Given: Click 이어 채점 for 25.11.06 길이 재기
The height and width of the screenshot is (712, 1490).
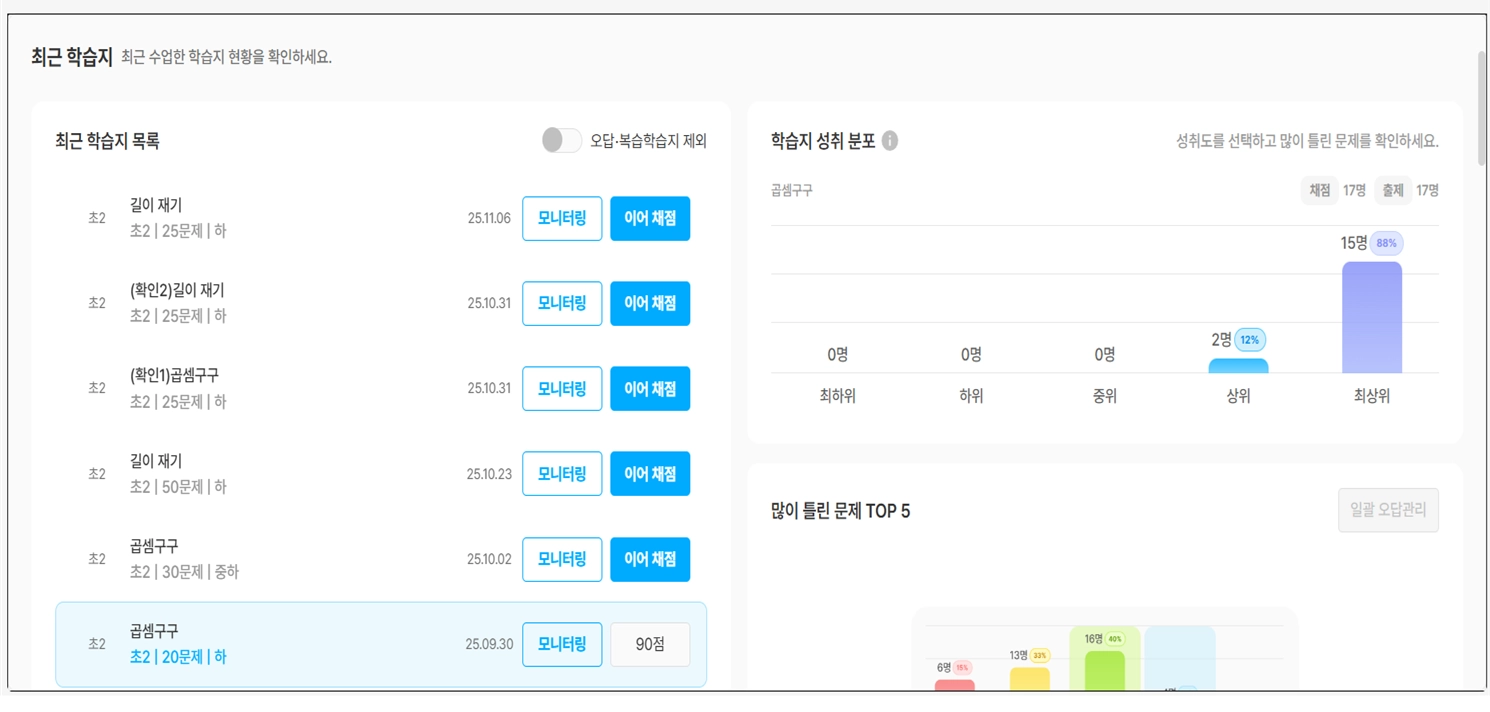Looking at the screenshot, I should pyautogui.click(x=650, y=219).
